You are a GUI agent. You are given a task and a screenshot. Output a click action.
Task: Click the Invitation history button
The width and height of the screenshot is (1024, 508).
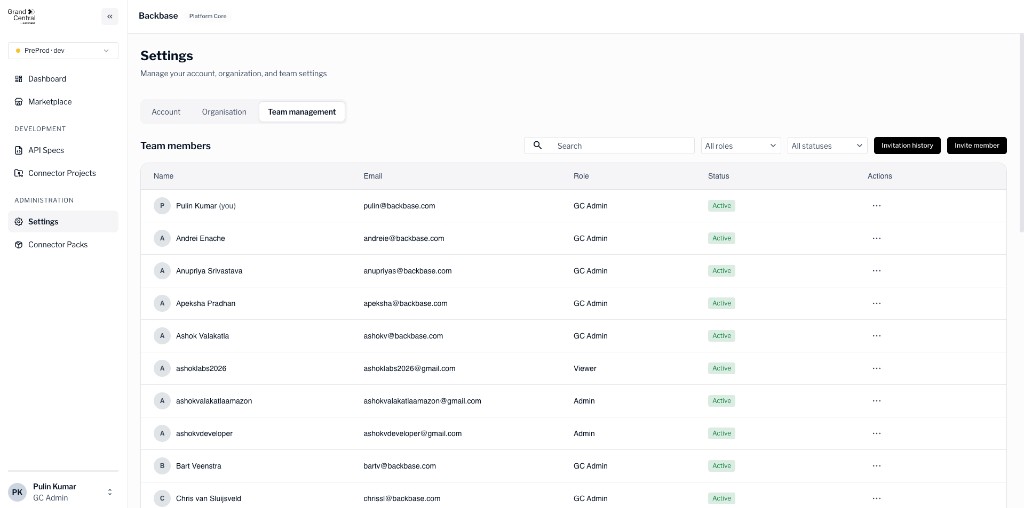pos(907,146)
